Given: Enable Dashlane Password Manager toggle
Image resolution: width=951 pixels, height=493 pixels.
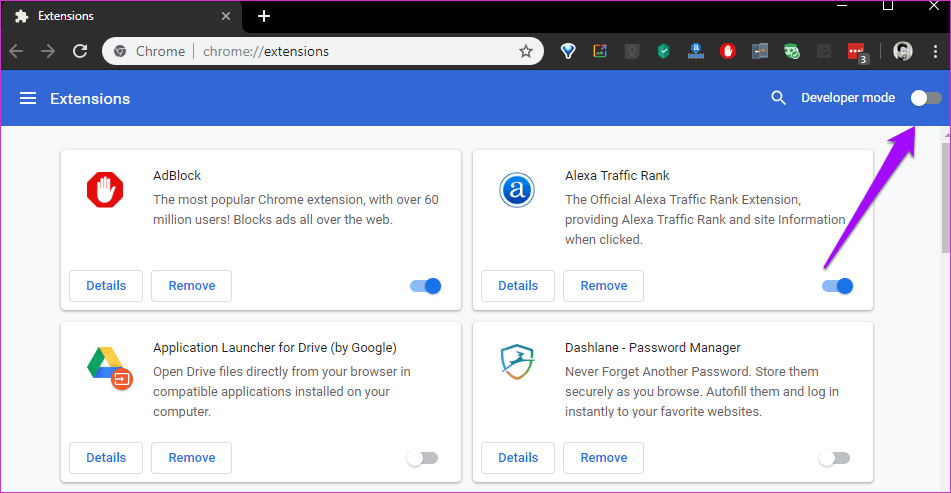Looking at the screenshot, I should coord(834,458).
